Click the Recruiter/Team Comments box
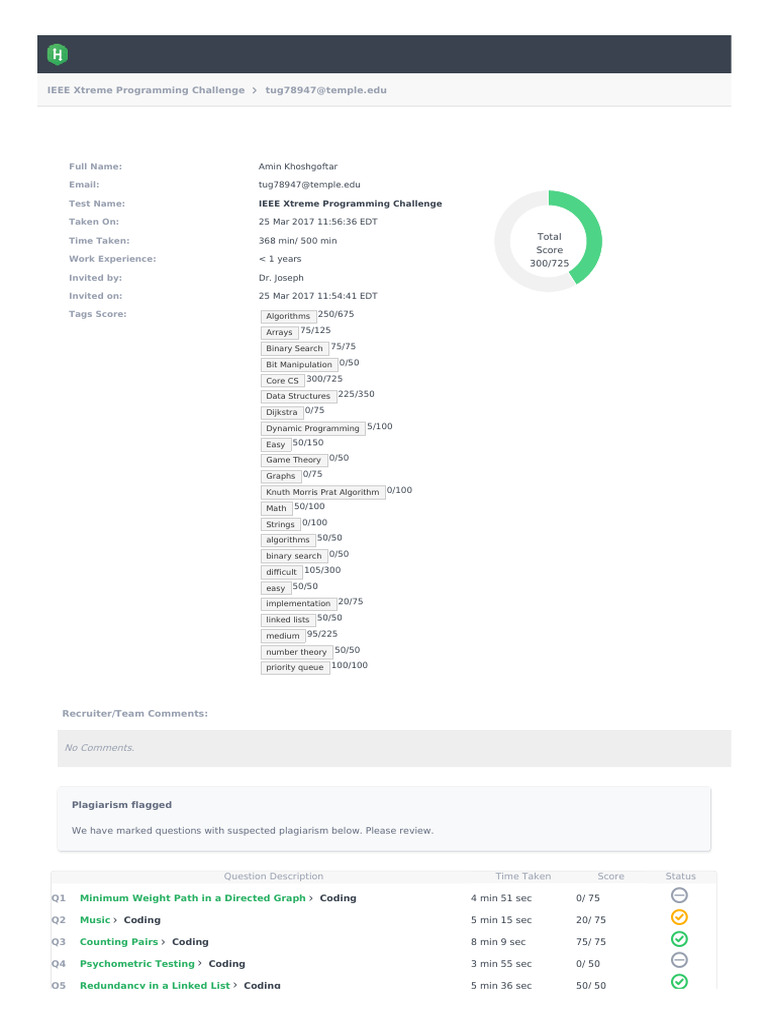This screenshot has width=768, height=1024. [394, 748]
